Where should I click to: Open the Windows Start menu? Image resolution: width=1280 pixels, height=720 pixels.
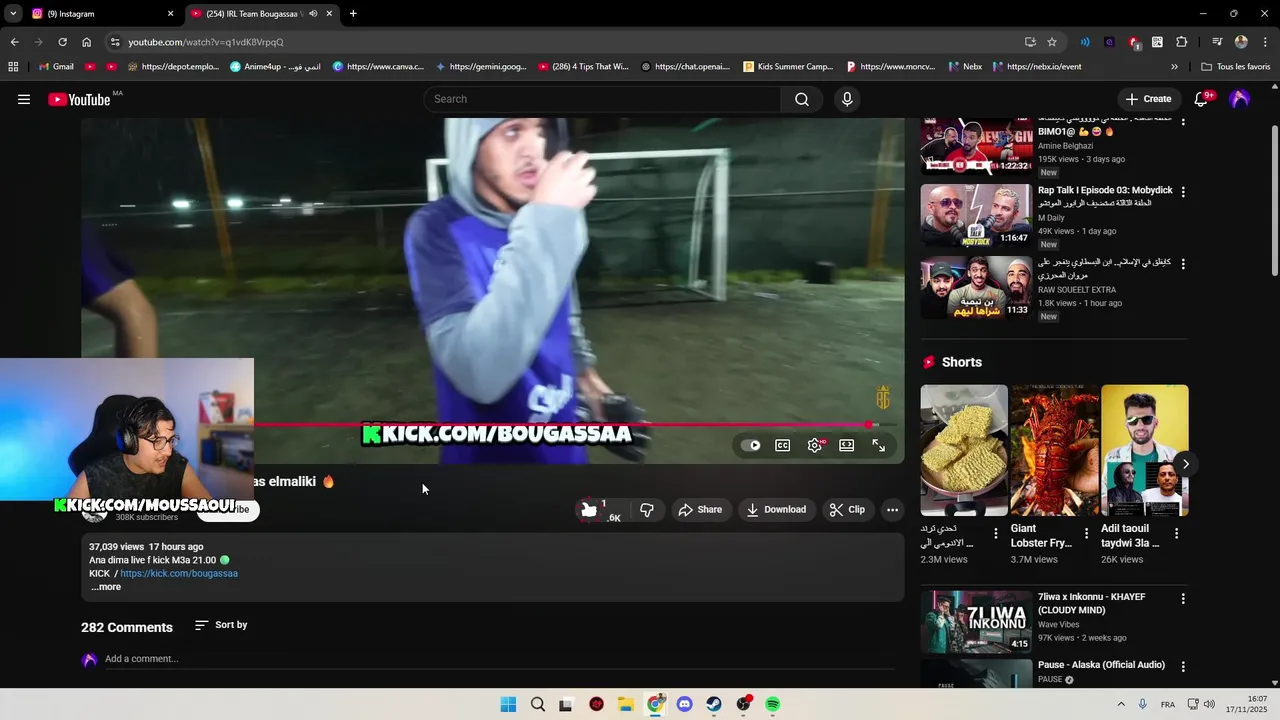coord(508,704)
